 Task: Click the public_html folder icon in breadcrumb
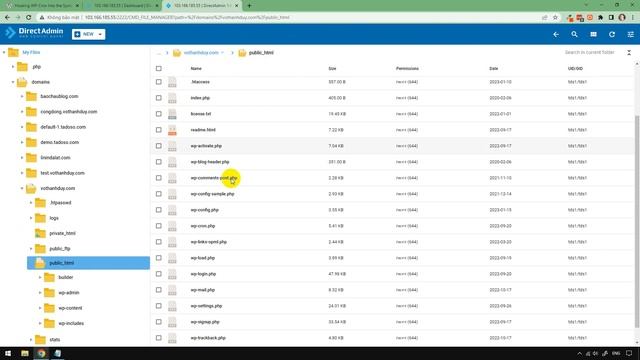pos(242,53)
